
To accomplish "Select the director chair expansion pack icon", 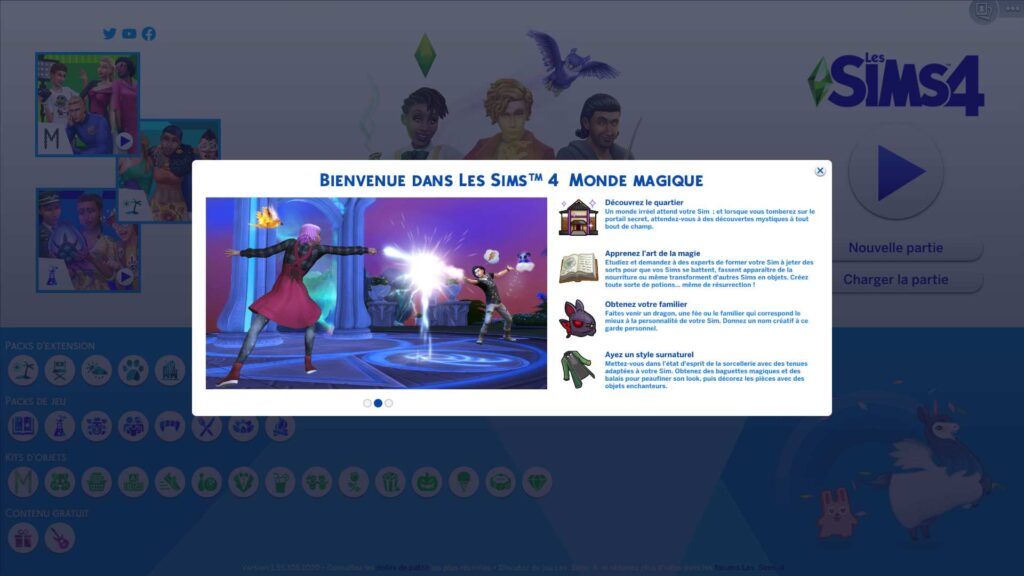I will point(59,370).
